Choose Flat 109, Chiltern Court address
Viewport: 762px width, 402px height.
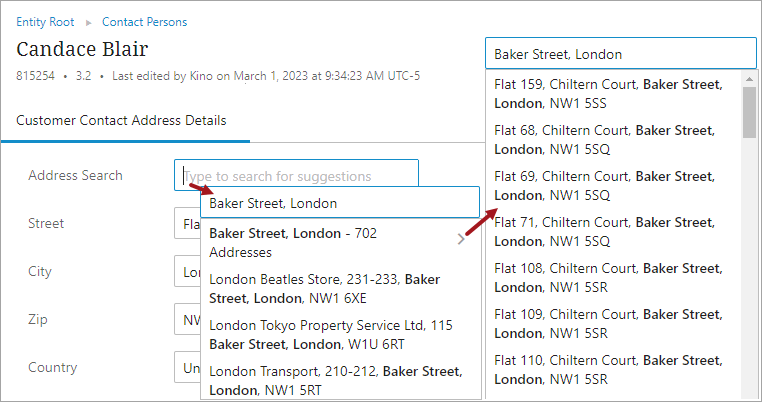tap(612, 324)
